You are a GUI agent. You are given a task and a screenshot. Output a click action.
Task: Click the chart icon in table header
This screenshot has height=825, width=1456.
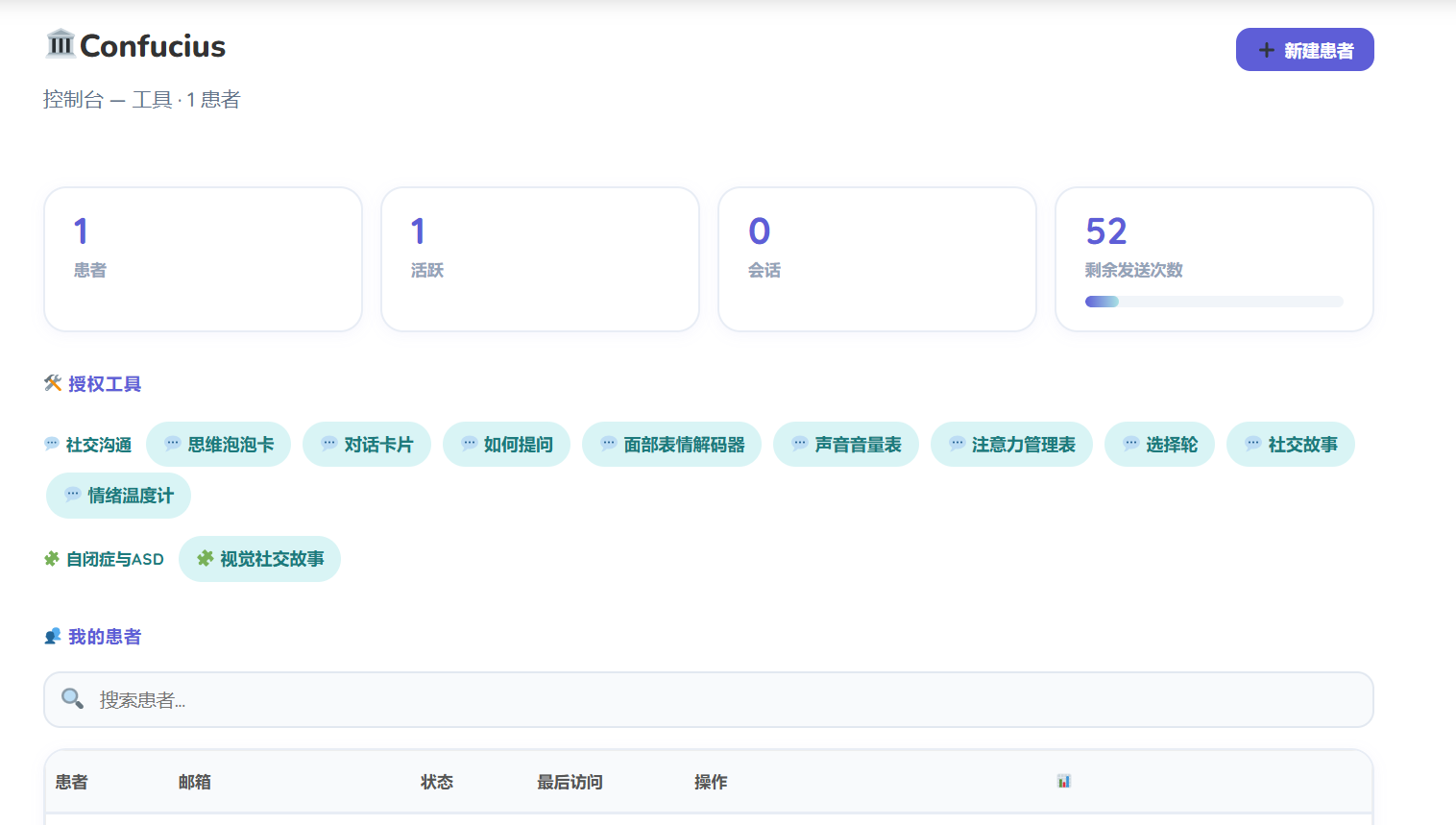click(x=1063, y=781)
